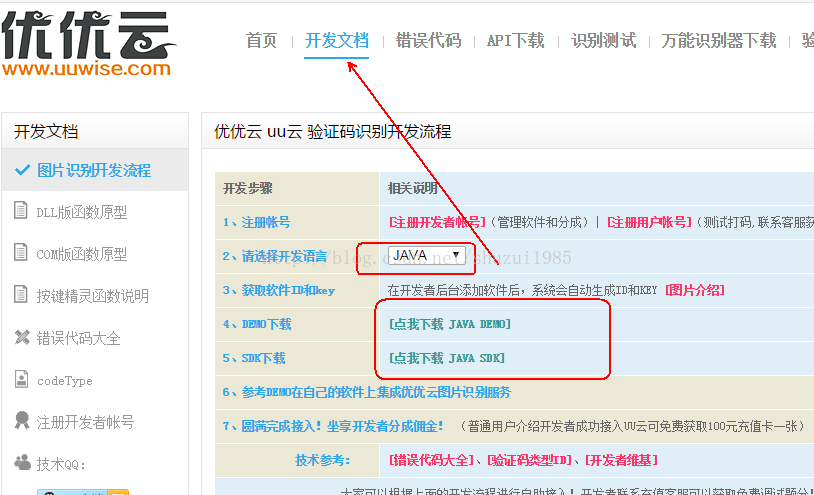
Task: Open the 万能识别器下载 nav tab
Action: pyautogui.click(x=718, y=40)
